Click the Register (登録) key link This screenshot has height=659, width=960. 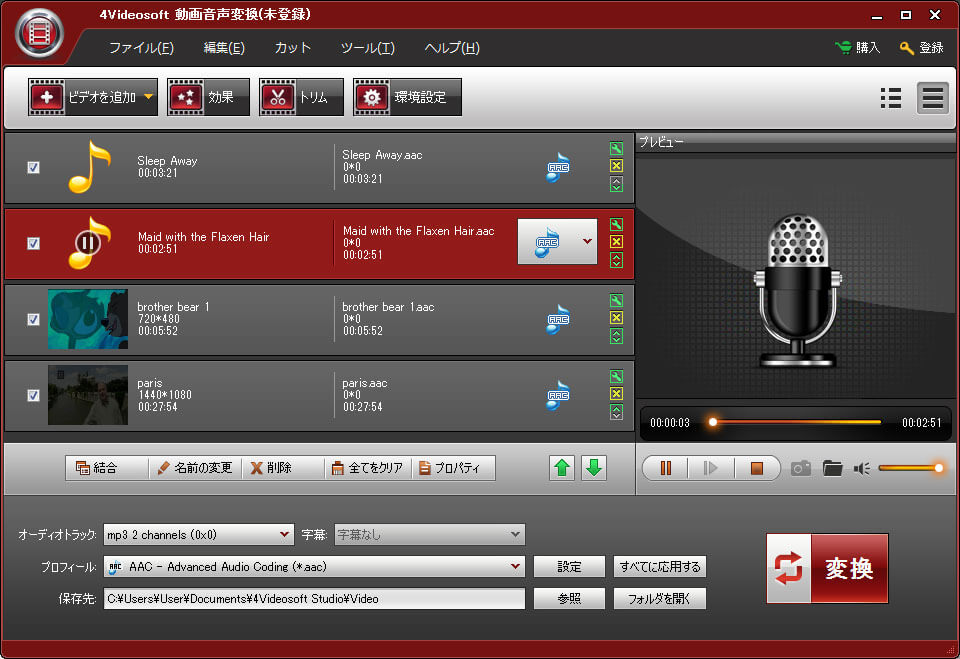(922, 48)
